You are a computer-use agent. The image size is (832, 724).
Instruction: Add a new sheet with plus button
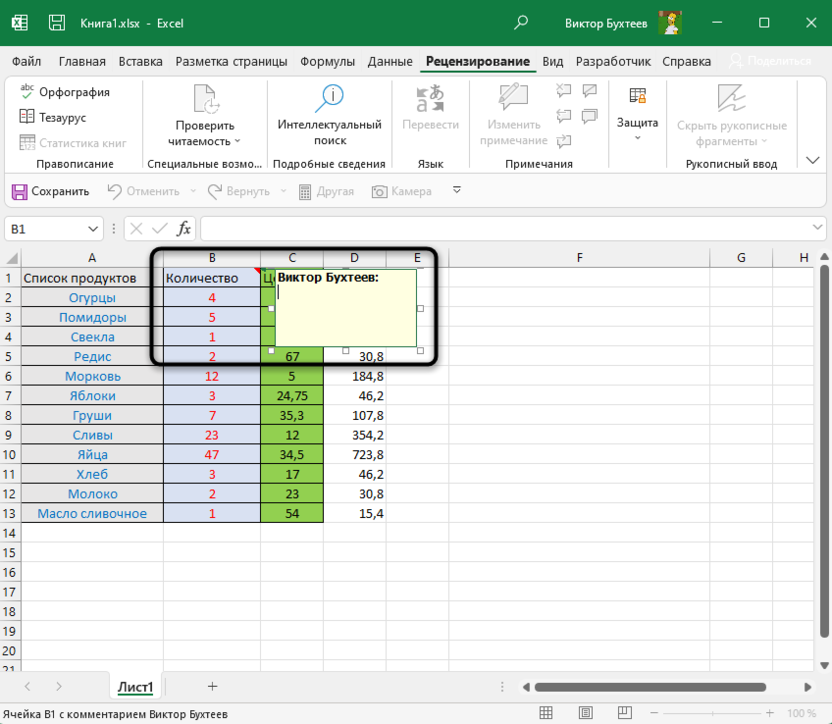212,687
